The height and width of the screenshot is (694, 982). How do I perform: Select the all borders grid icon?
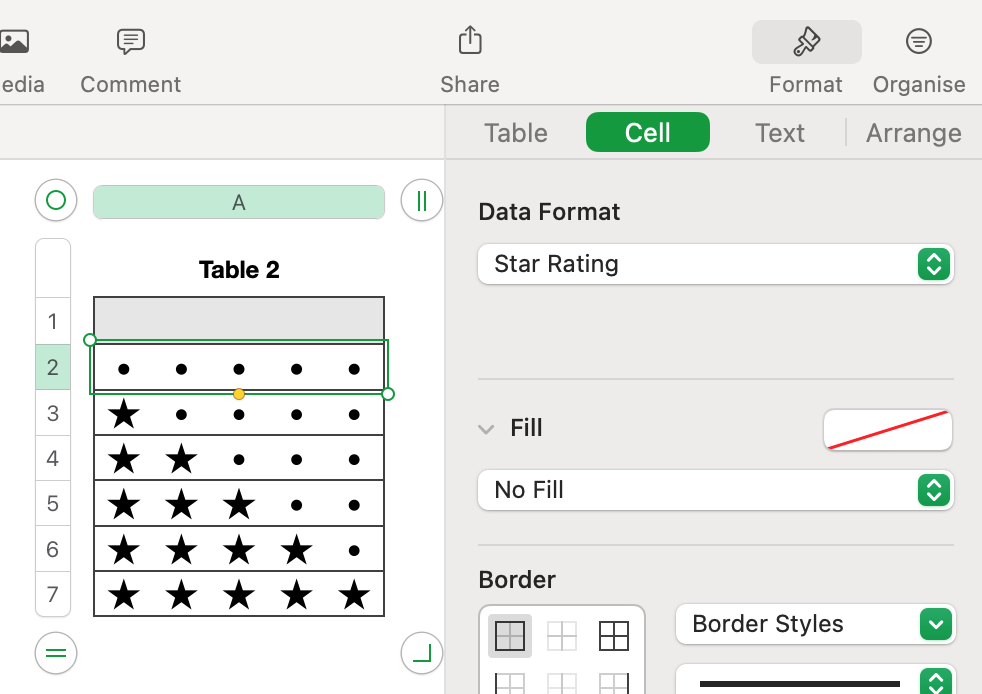pos(613,636)
